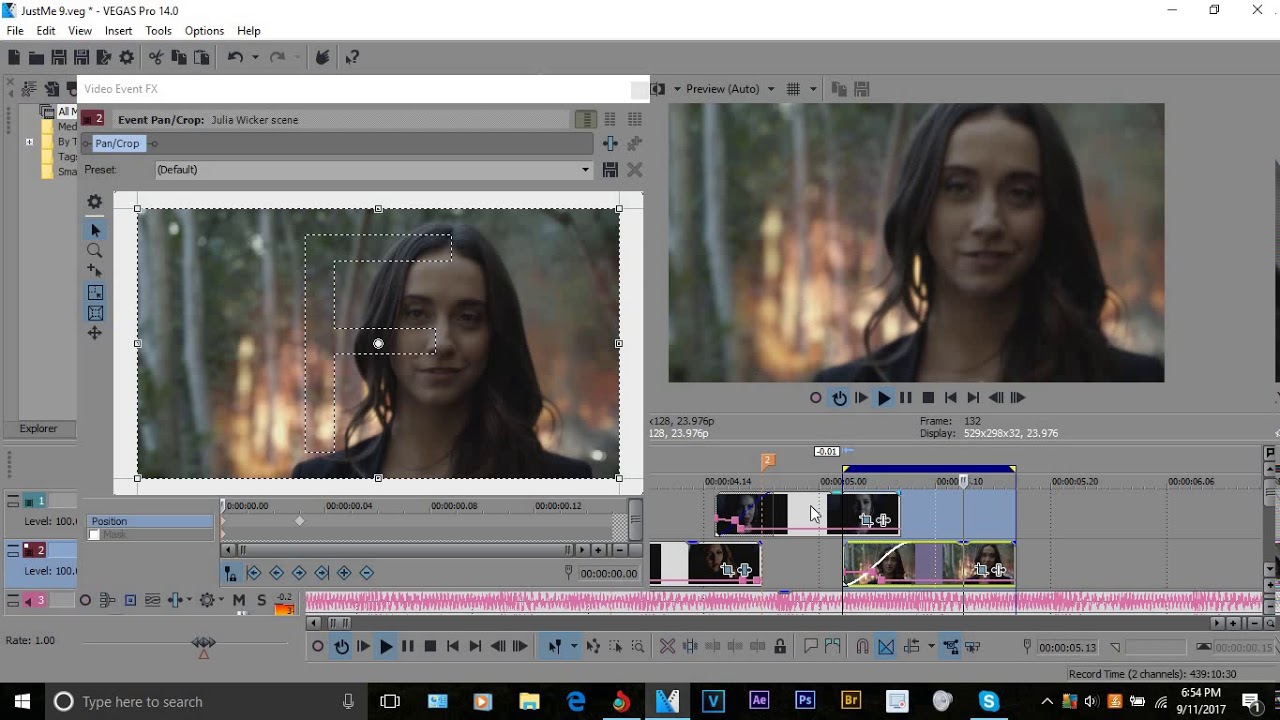Mute audio track 3 with M button
The image size is (1280, 720).
(x=239, y=600)
